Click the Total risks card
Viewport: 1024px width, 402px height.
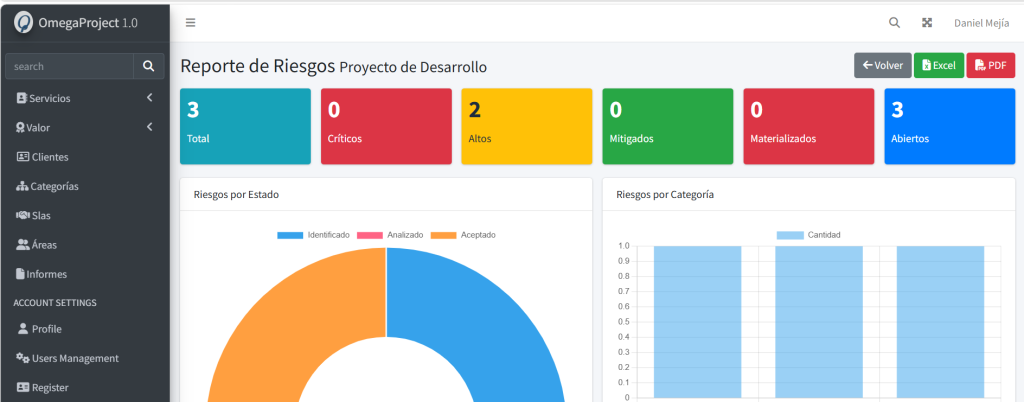tap(246, 127)
